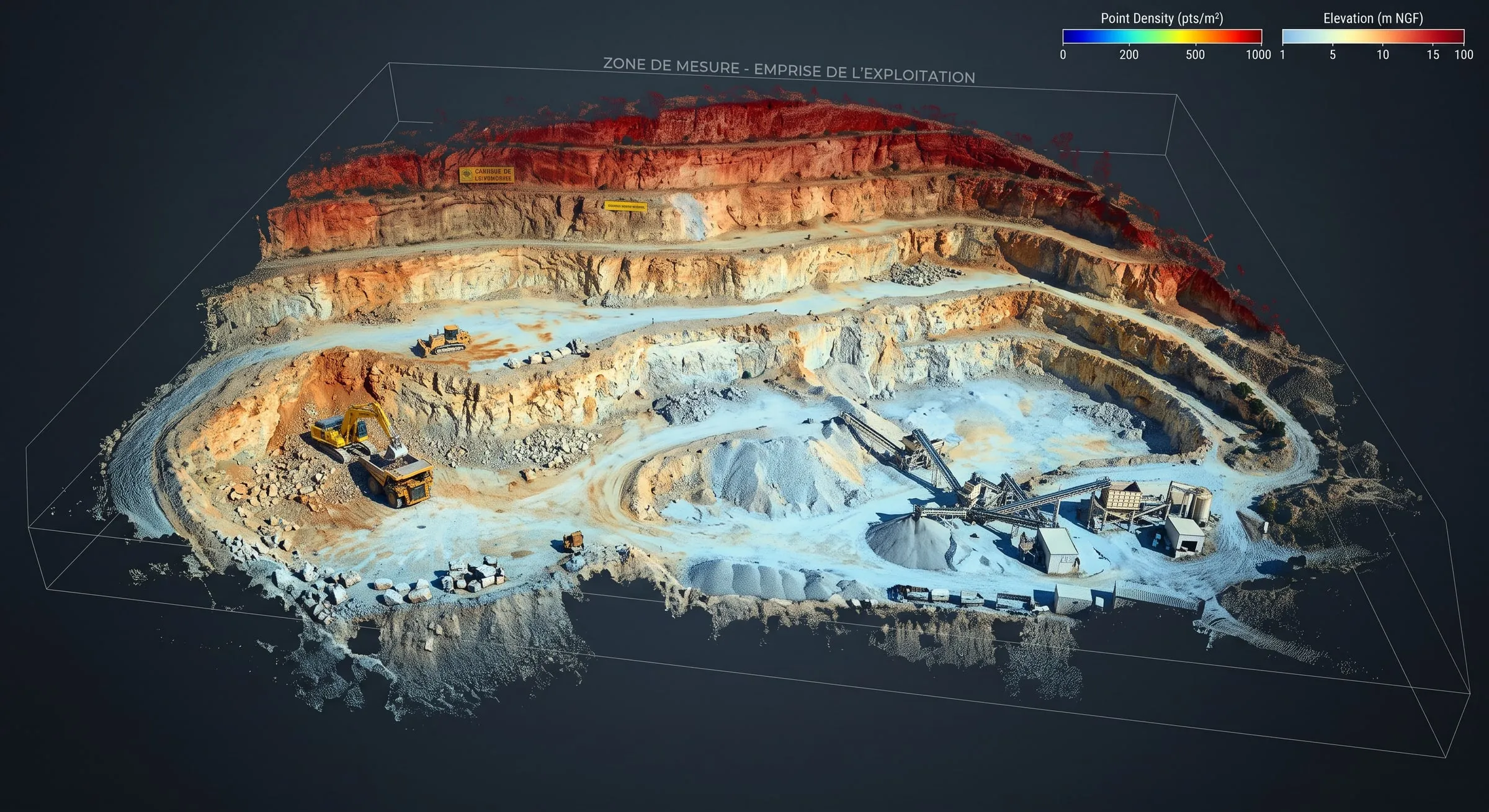Click the 200 tick on Point Density scale
This screenshot has width=1489, height=812.
click(1129, 55)
